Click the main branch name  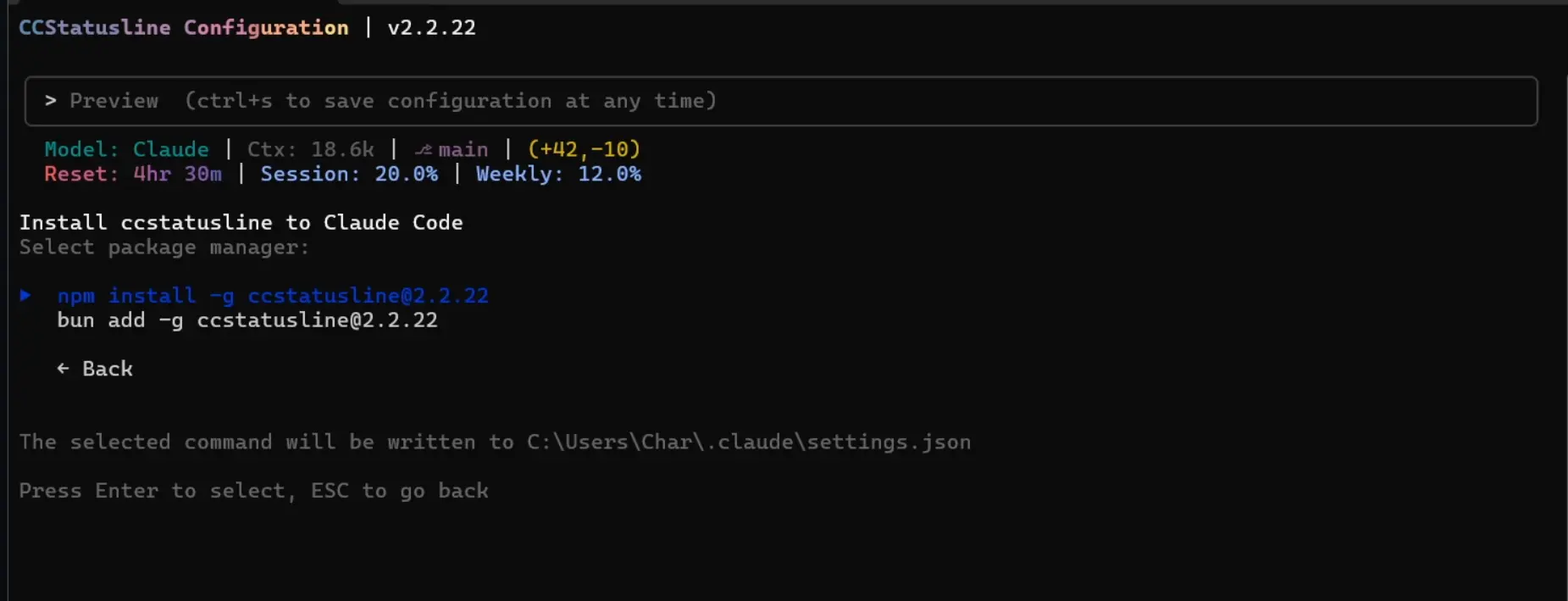click(x=463, y=150)
